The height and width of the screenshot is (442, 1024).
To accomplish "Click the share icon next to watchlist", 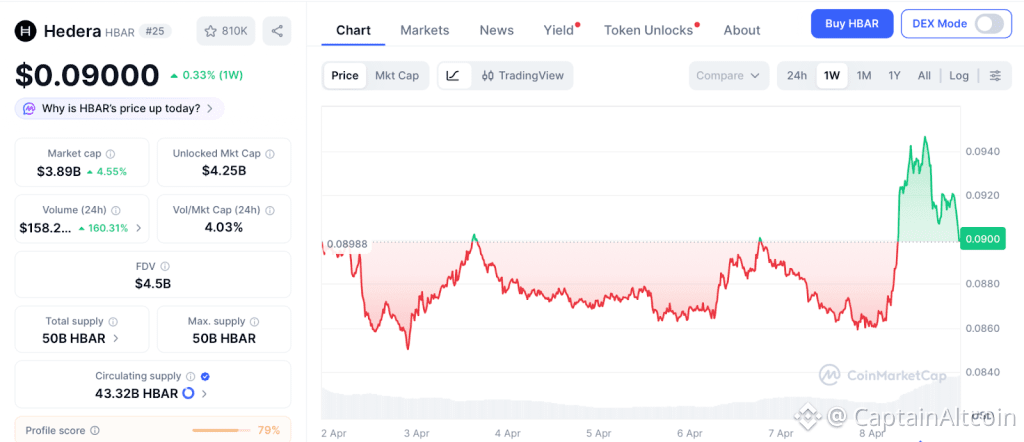I will (x=277, y=31).
